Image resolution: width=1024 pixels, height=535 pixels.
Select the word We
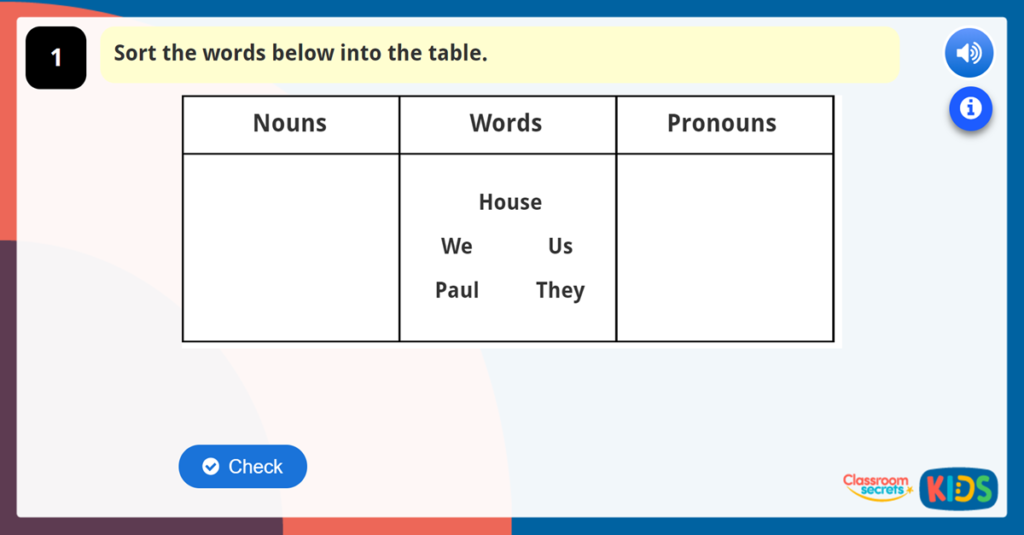click(456, 246)
